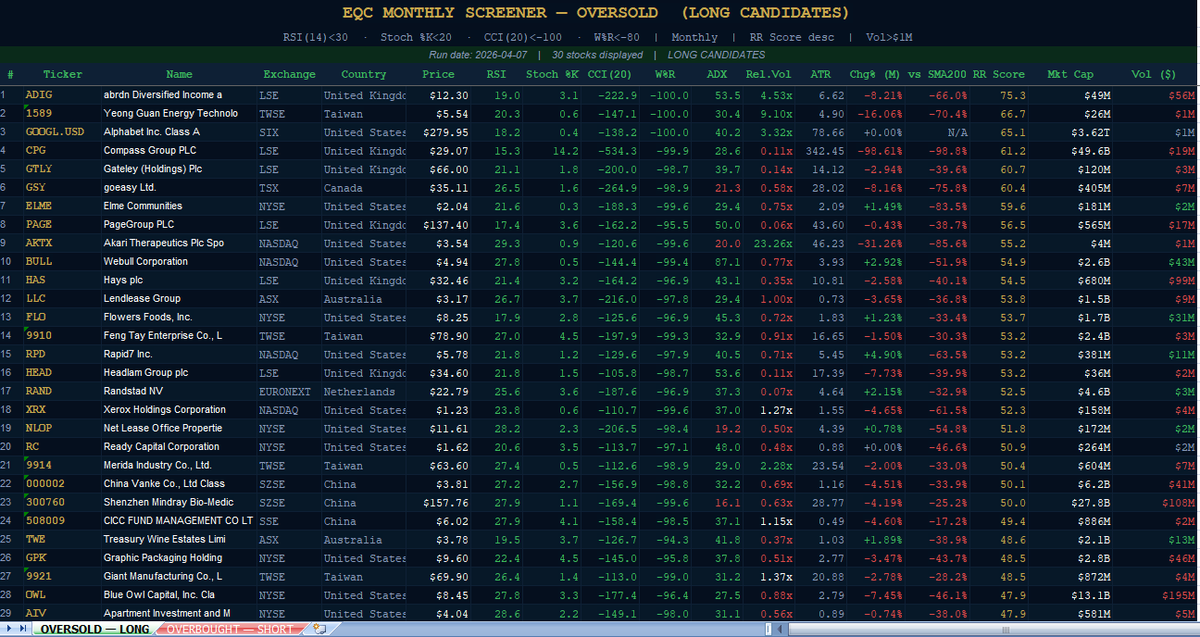Select ticker cell XRX

pyautogui.click(x=60, y=410)
